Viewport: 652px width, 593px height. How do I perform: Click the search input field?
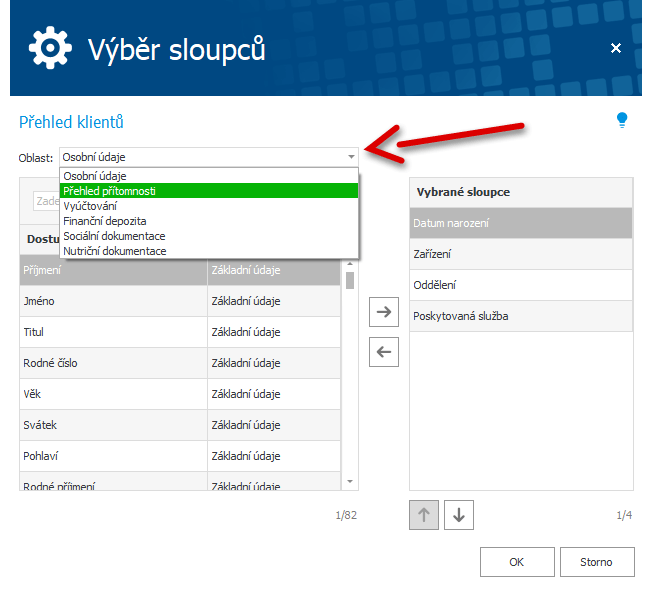46,201
